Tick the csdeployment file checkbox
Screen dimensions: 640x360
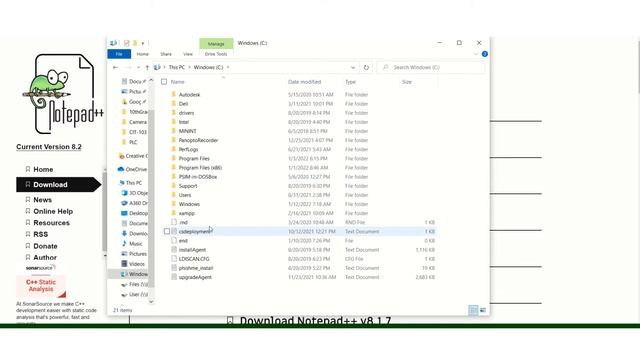pyautogui.click(x=167, y=231)
